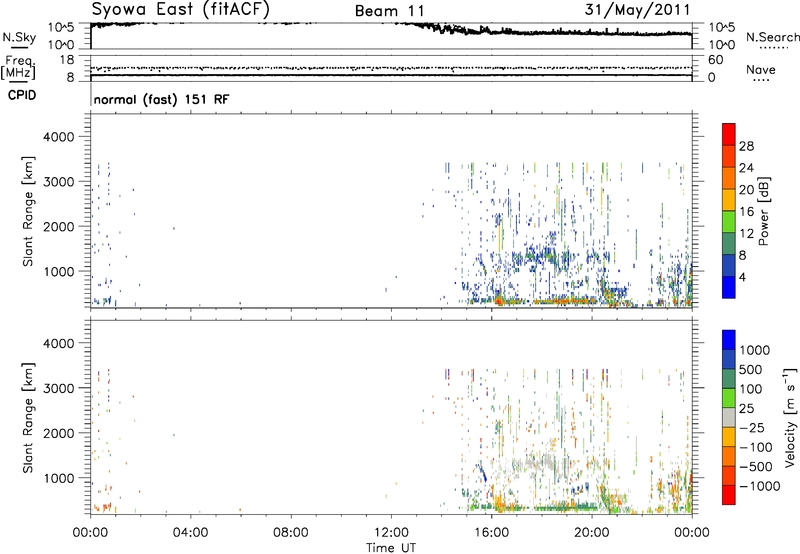The height and width of the screenshot is (554, 800).
Task: Click the left '10^5' noise axis label
Action: [61, 27]
